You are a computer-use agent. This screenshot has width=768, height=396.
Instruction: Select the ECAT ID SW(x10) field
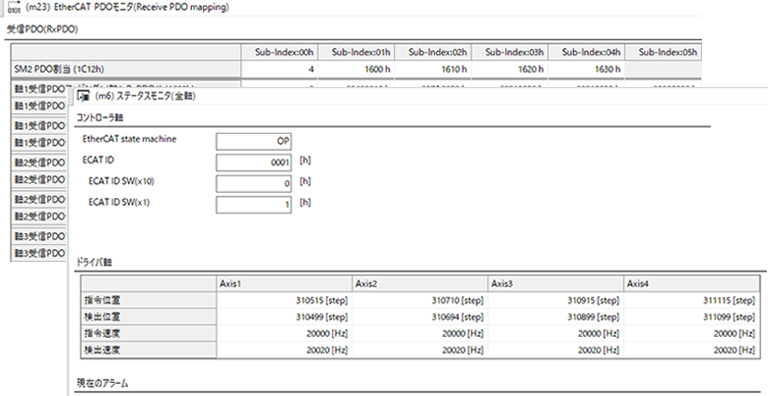click(x=254, y=184)
